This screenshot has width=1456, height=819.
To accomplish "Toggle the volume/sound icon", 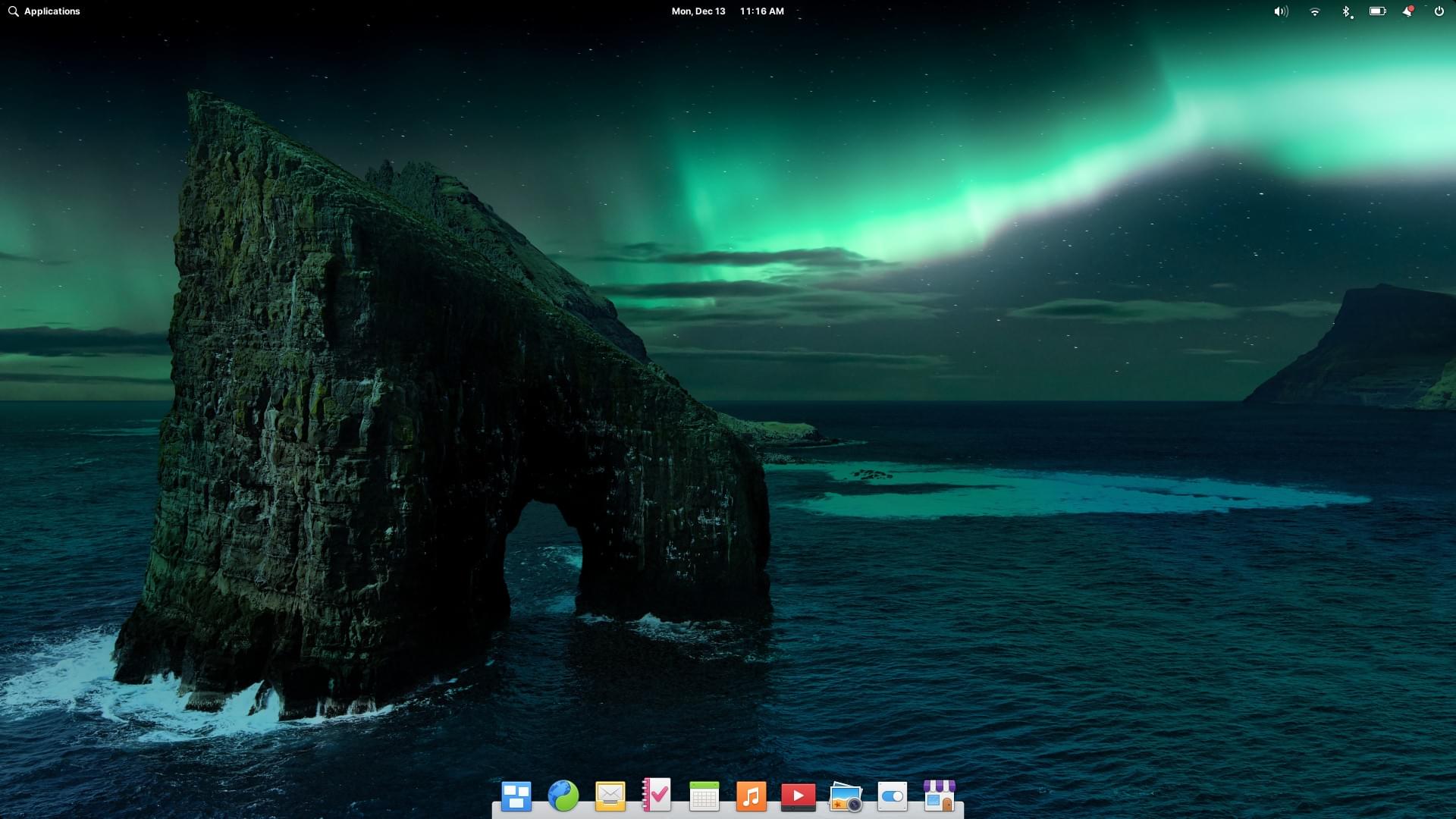I will coord(1279,11).
